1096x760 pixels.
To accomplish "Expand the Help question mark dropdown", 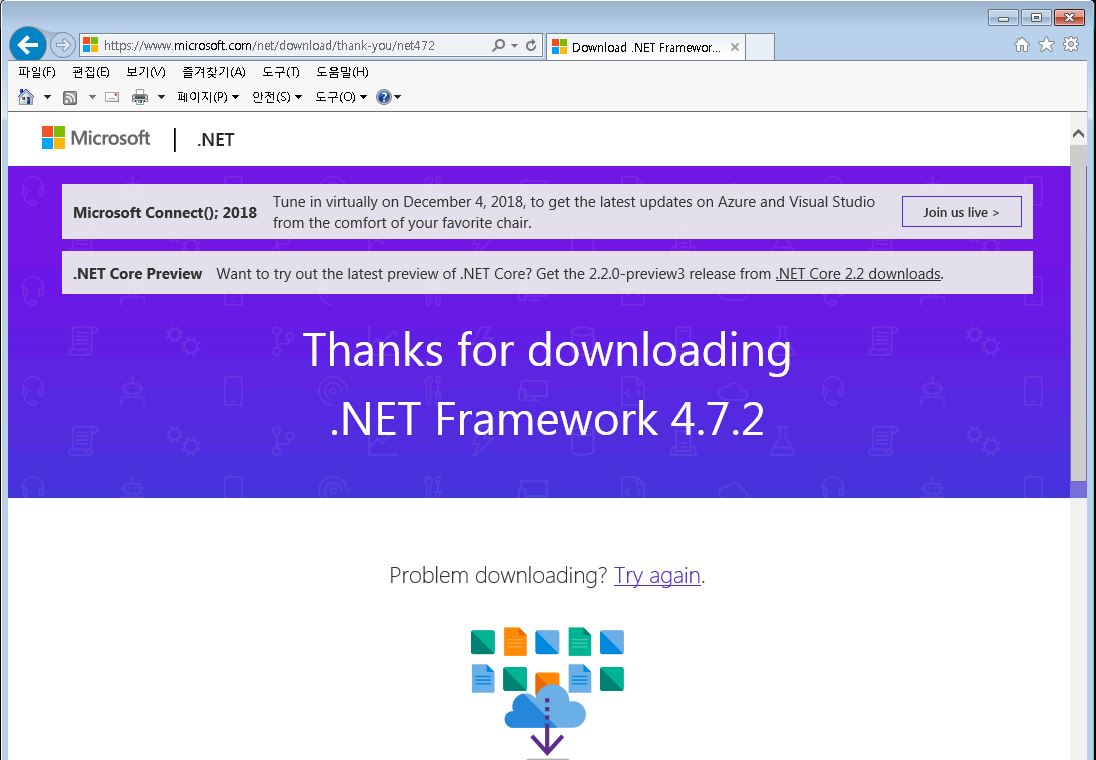I will (x=389, y=97).
